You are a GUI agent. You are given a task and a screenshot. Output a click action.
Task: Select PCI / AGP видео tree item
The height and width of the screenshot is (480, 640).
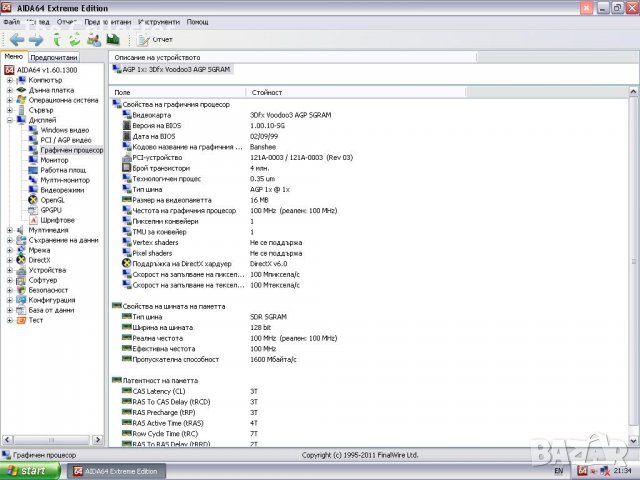click(x=66, y=140)
